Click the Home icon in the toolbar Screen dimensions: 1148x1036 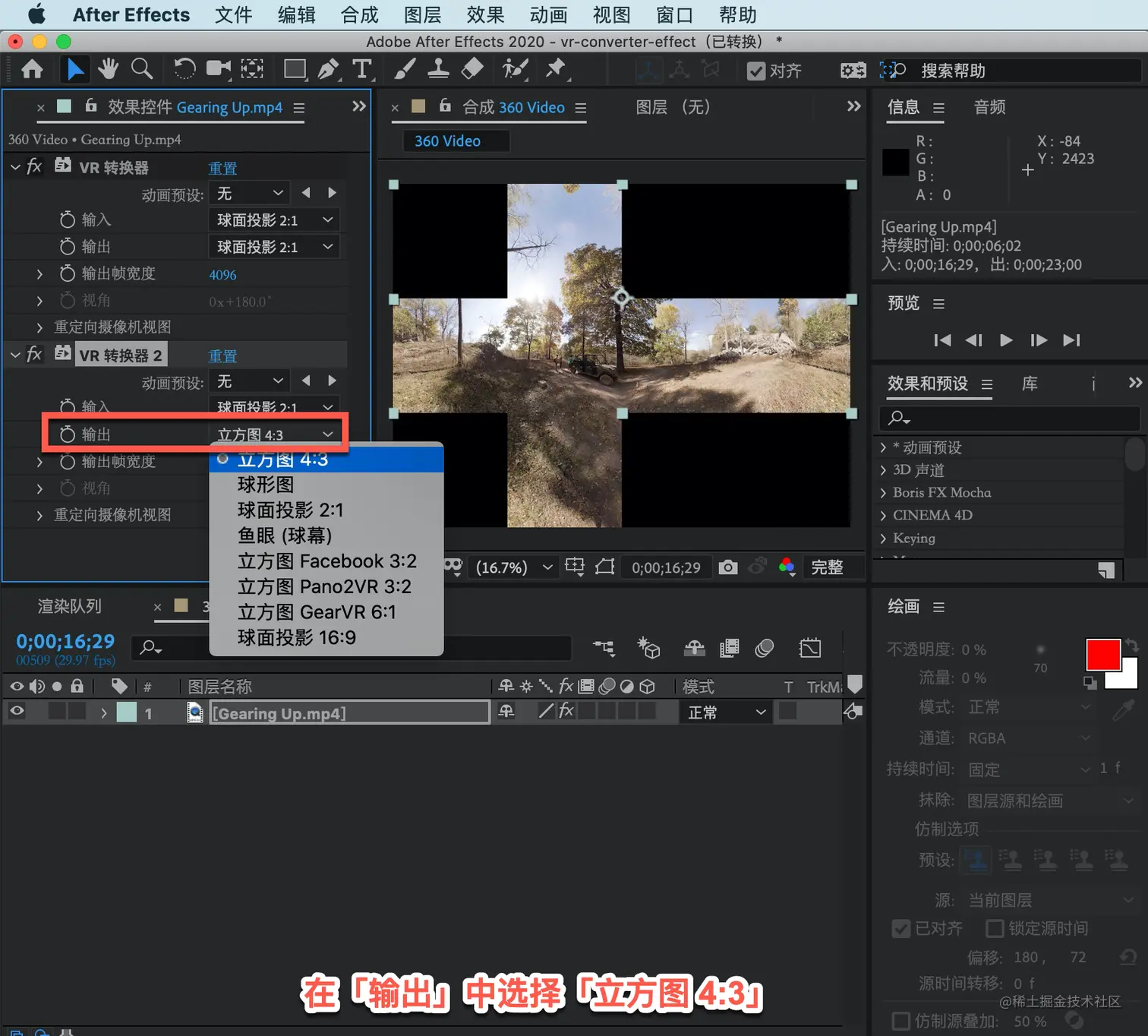click(x=32, y=70)
